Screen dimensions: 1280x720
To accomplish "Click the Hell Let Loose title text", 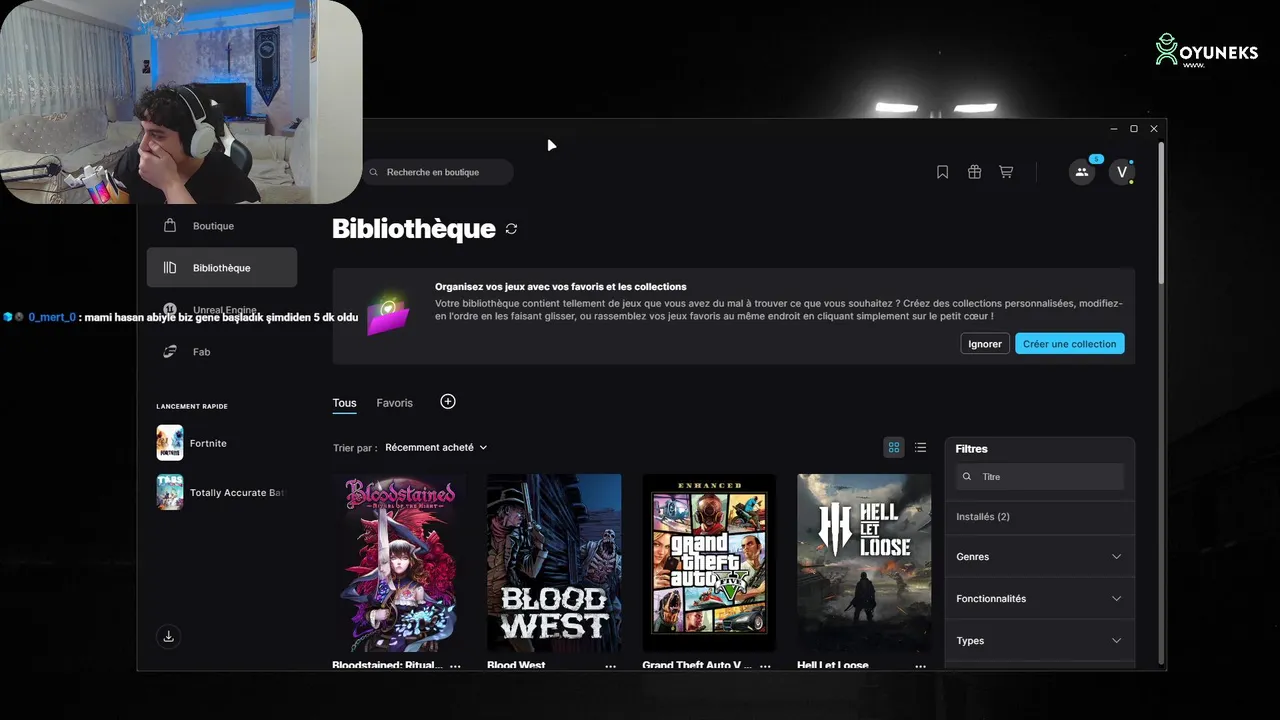I will 833,665.
